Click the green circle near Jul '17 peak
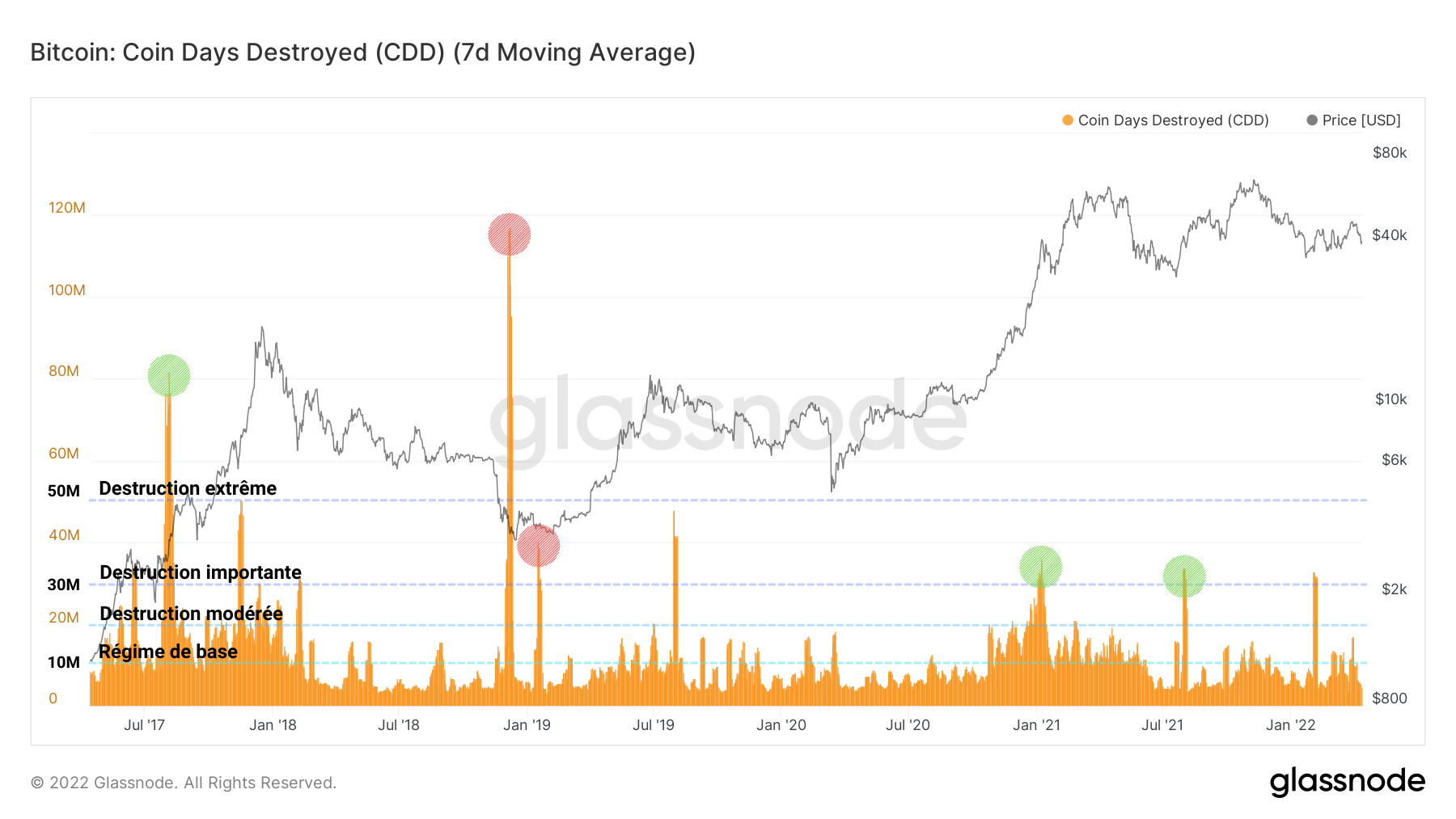 click(169, 375)
